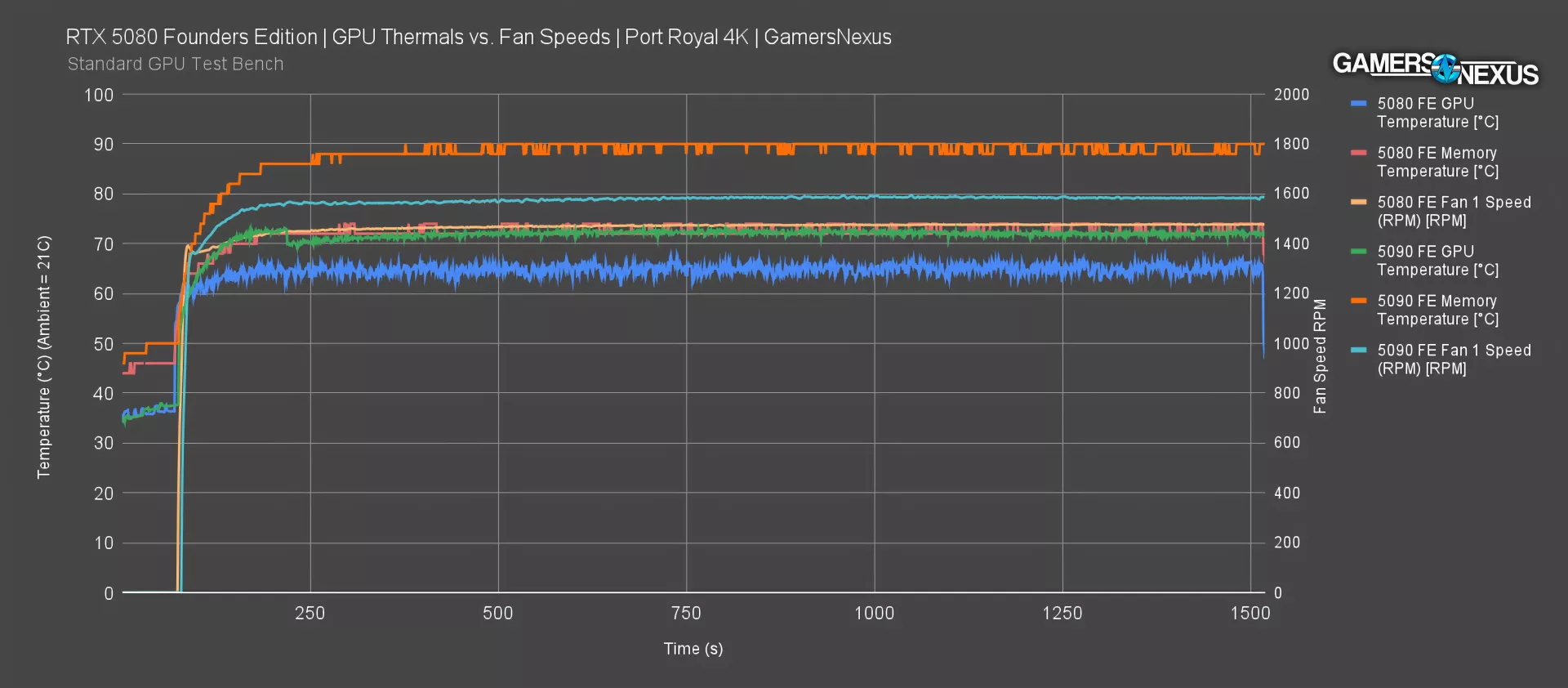Screen dimensions: 1568x688
Task: Click the Time (s) axis title
Action: pos(693,649)
